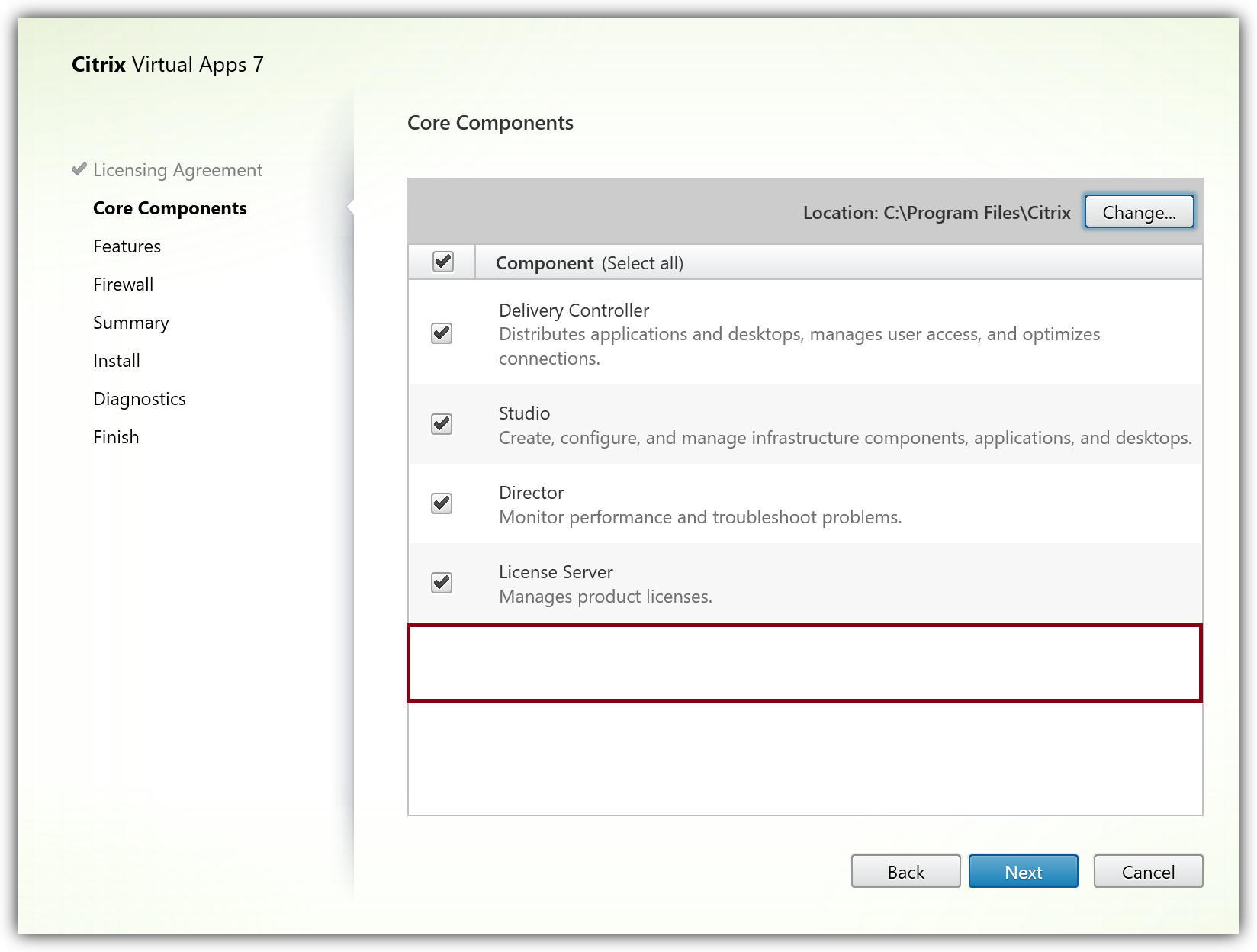The height and width of the screenshot is (952, 1257).
Task: Click the Install step in sidebar
Action: (116, 361)
